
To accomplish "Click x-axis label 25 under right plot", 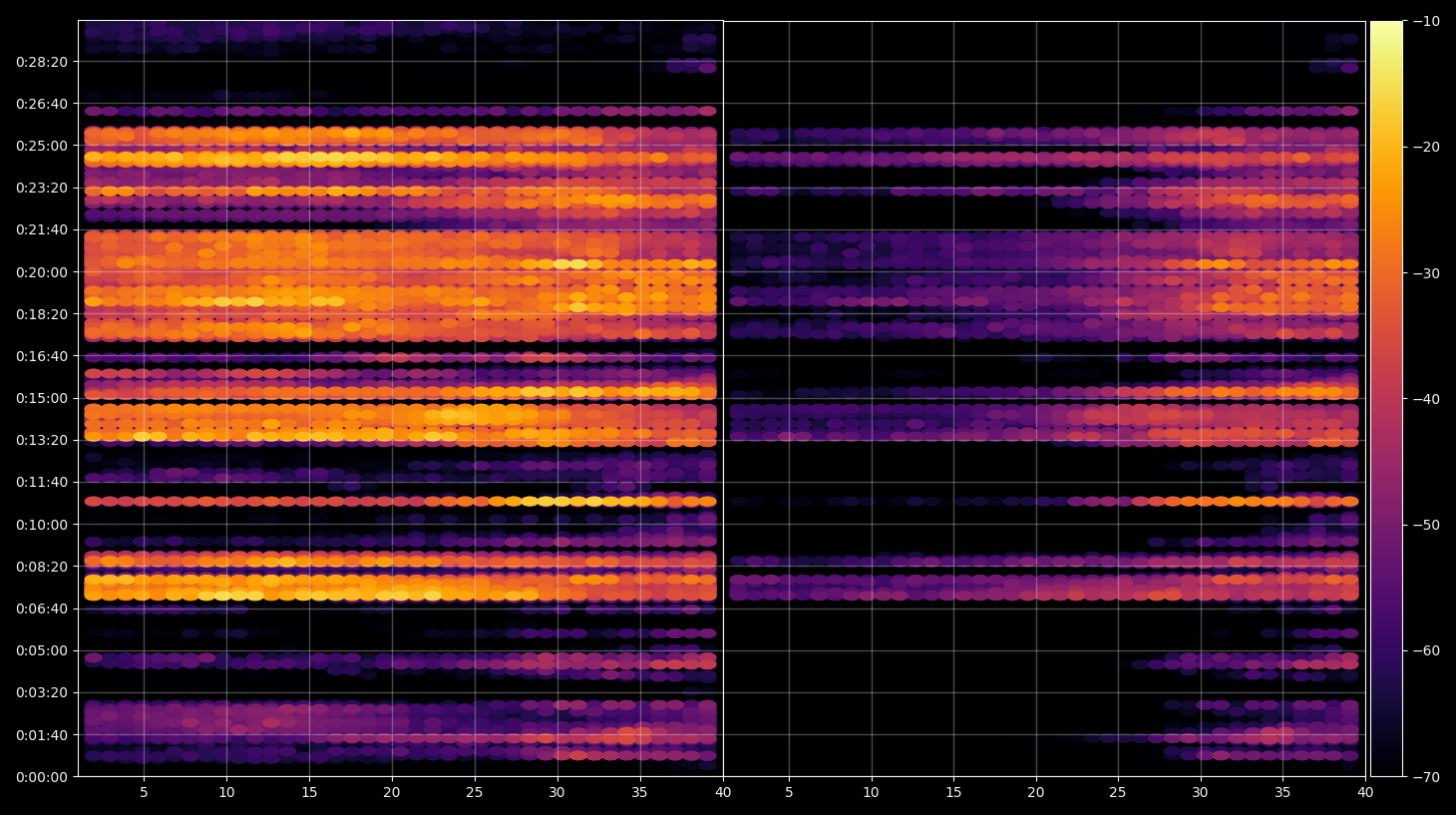I will tap(1118, 793).
